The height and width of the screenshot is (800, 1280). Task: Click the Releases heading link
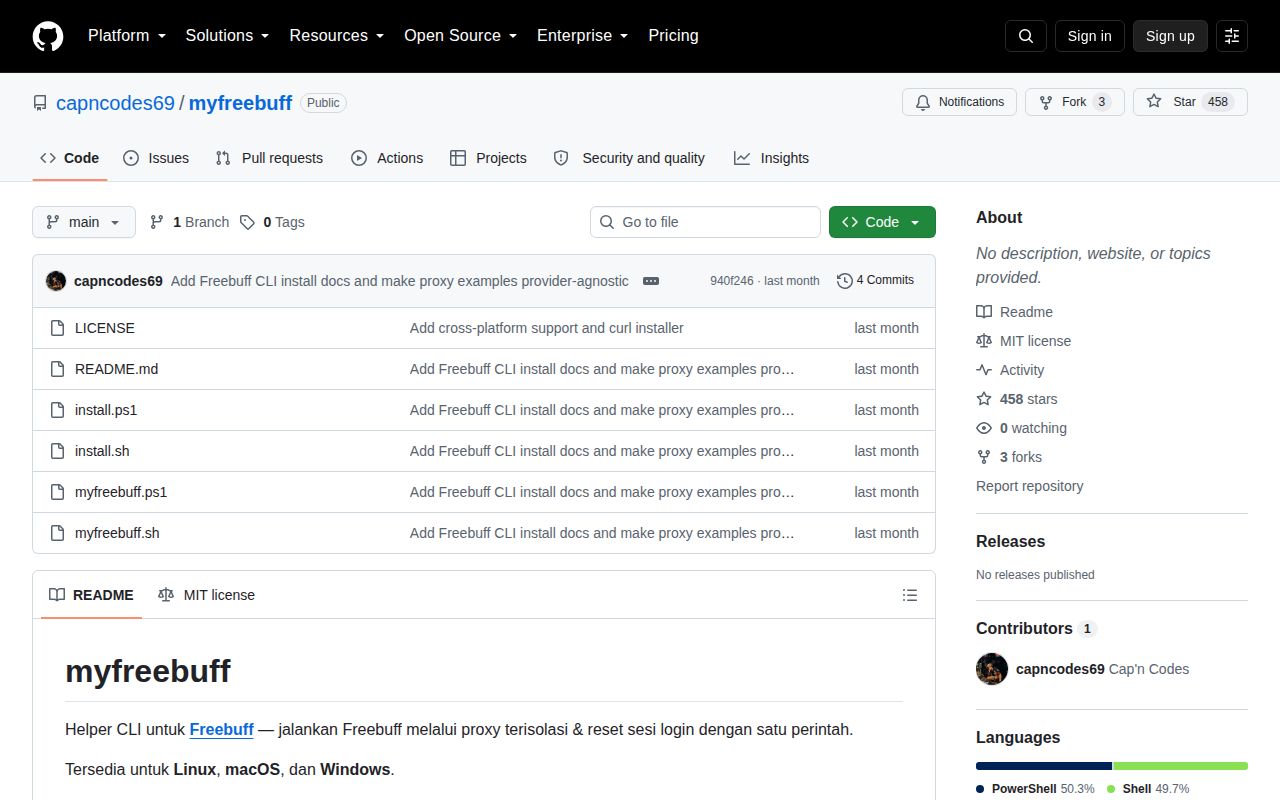tap(1010, 541)
